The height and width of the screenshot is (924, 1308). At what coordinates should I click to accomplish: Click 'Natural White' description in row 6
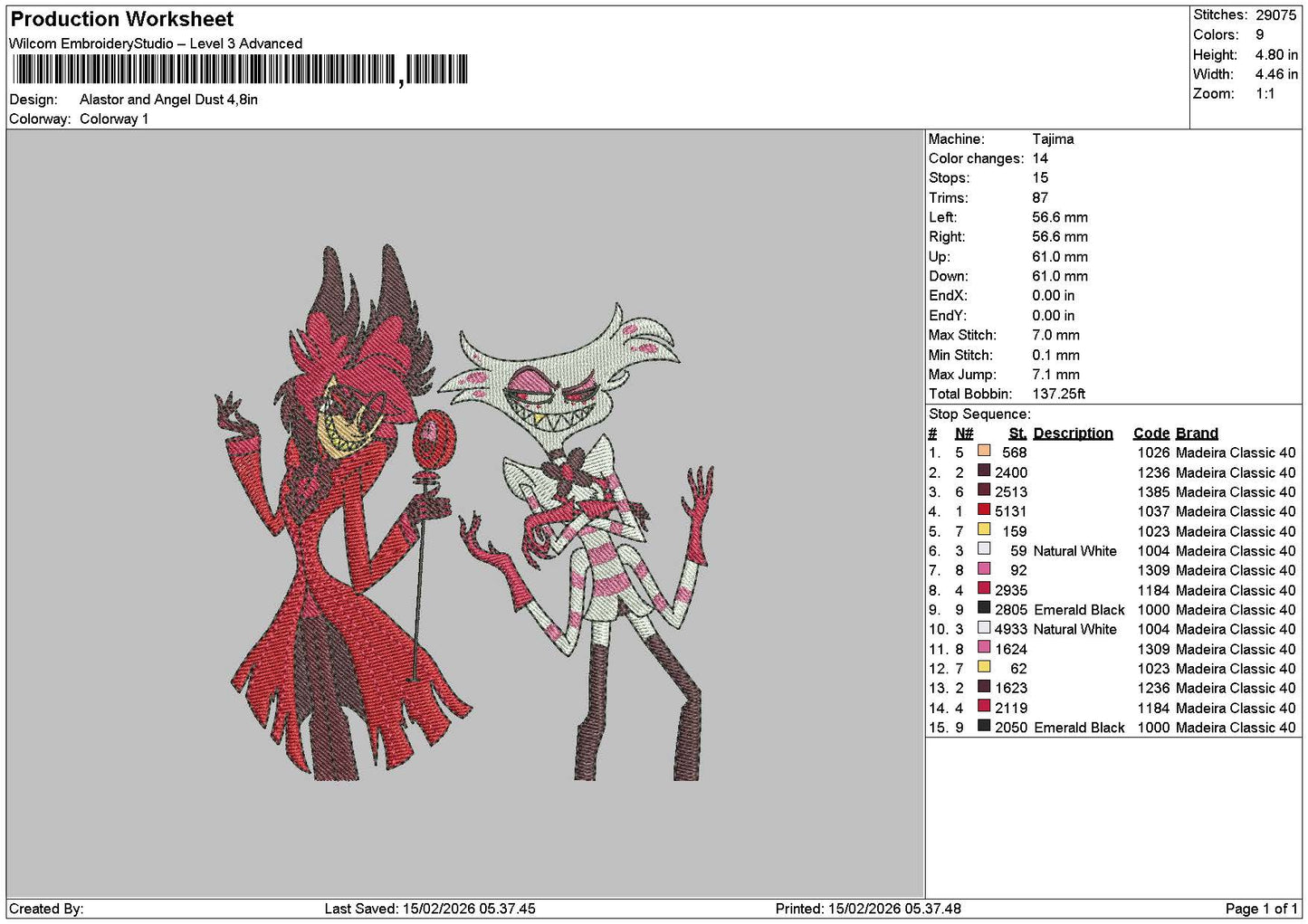1075,551
